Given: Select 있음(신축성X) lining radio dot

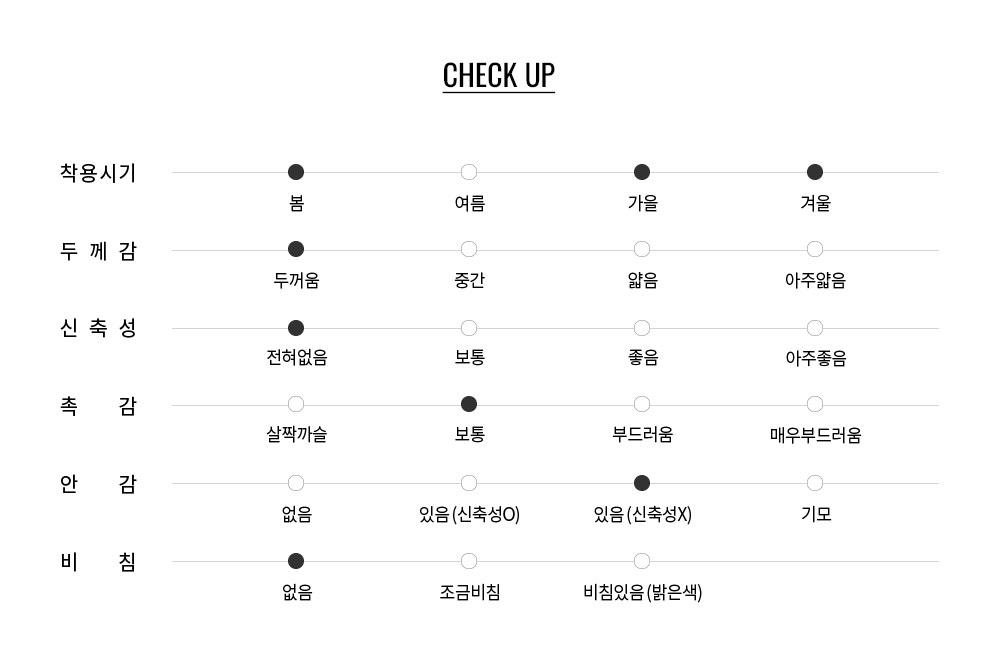Looking at the screenshot, I should (642, 483).
